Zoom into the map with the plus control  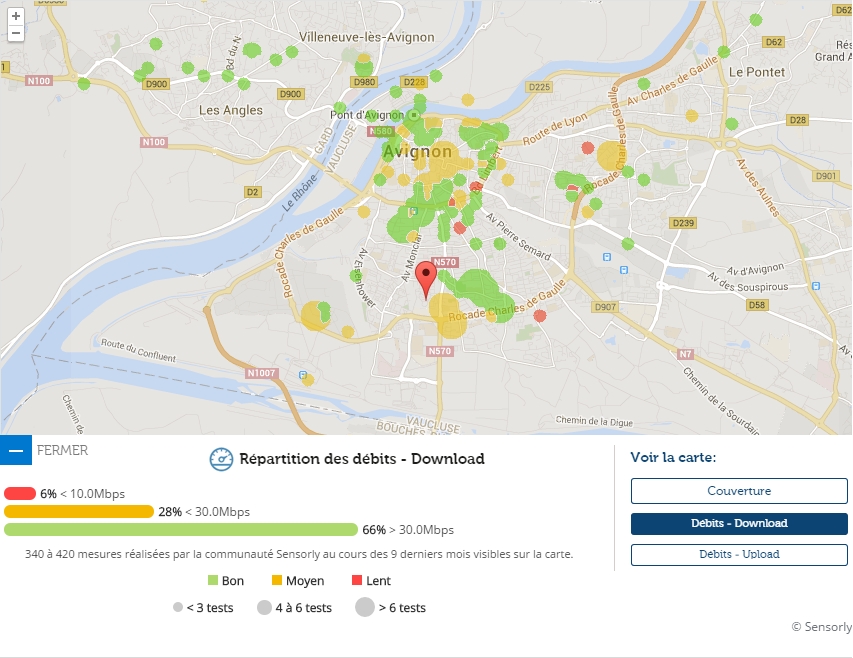17,17
